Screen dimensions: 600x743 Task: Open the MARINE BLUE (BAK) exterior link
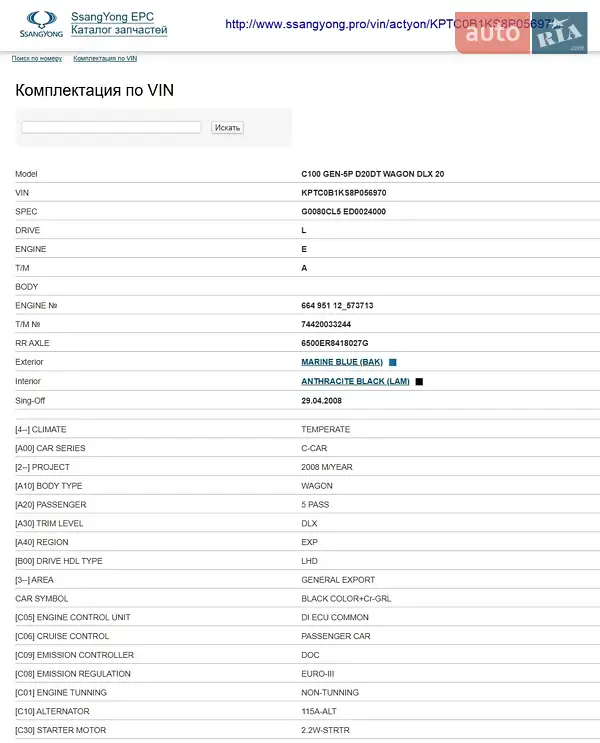[342, 362]
